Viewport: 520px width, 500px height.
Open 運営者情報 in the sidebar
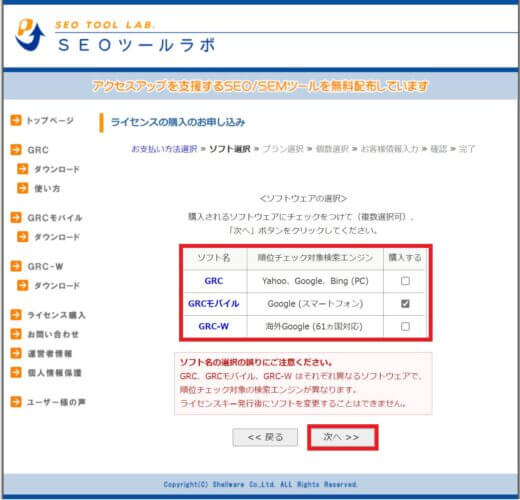50,354
